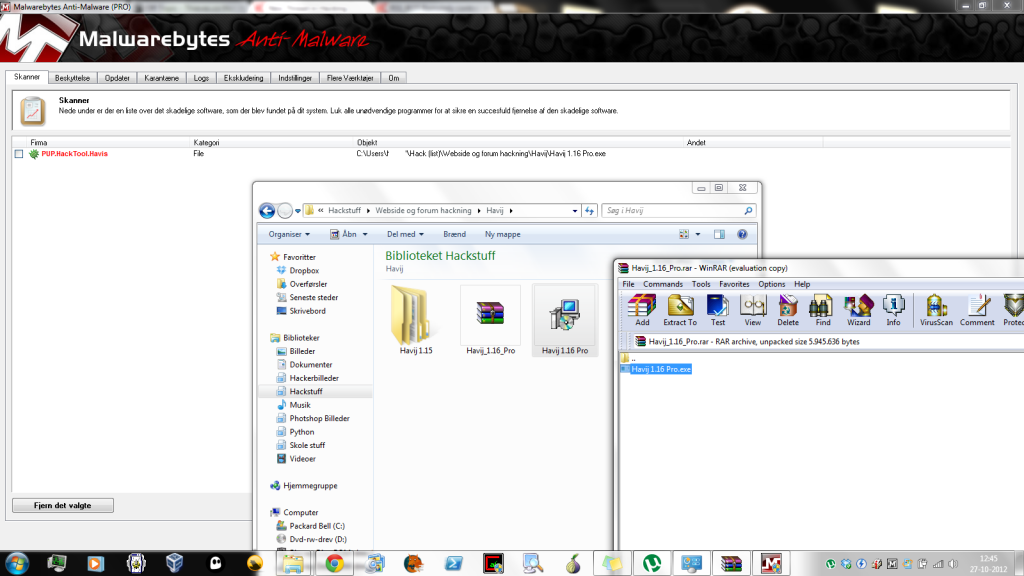This screenshot has height=576, width=1024.
Task: Open Overførsler in Favoritter list
Action: pos(308,284)
